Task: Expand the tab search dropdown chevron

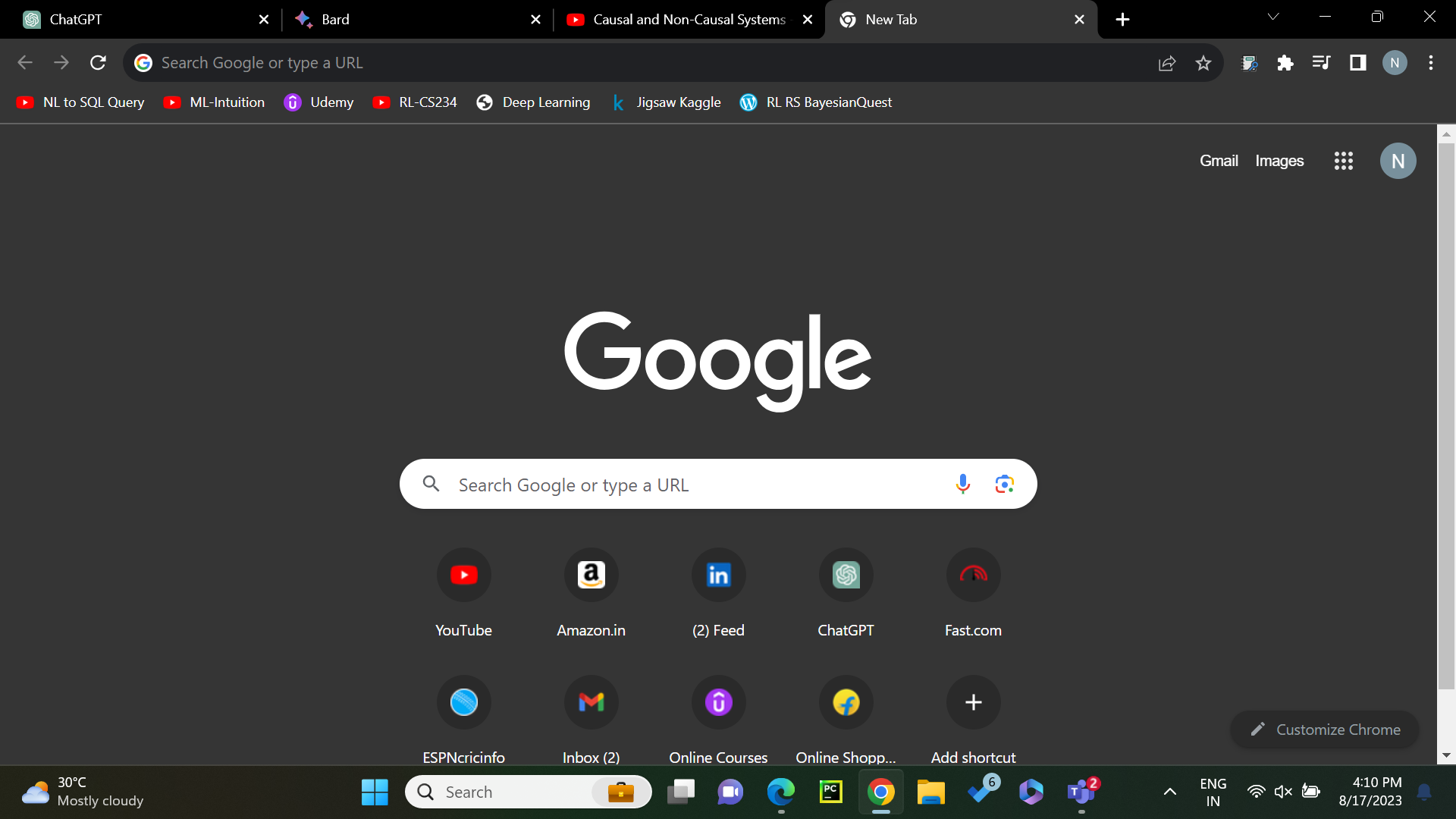Action: [x=1273, y=17]
